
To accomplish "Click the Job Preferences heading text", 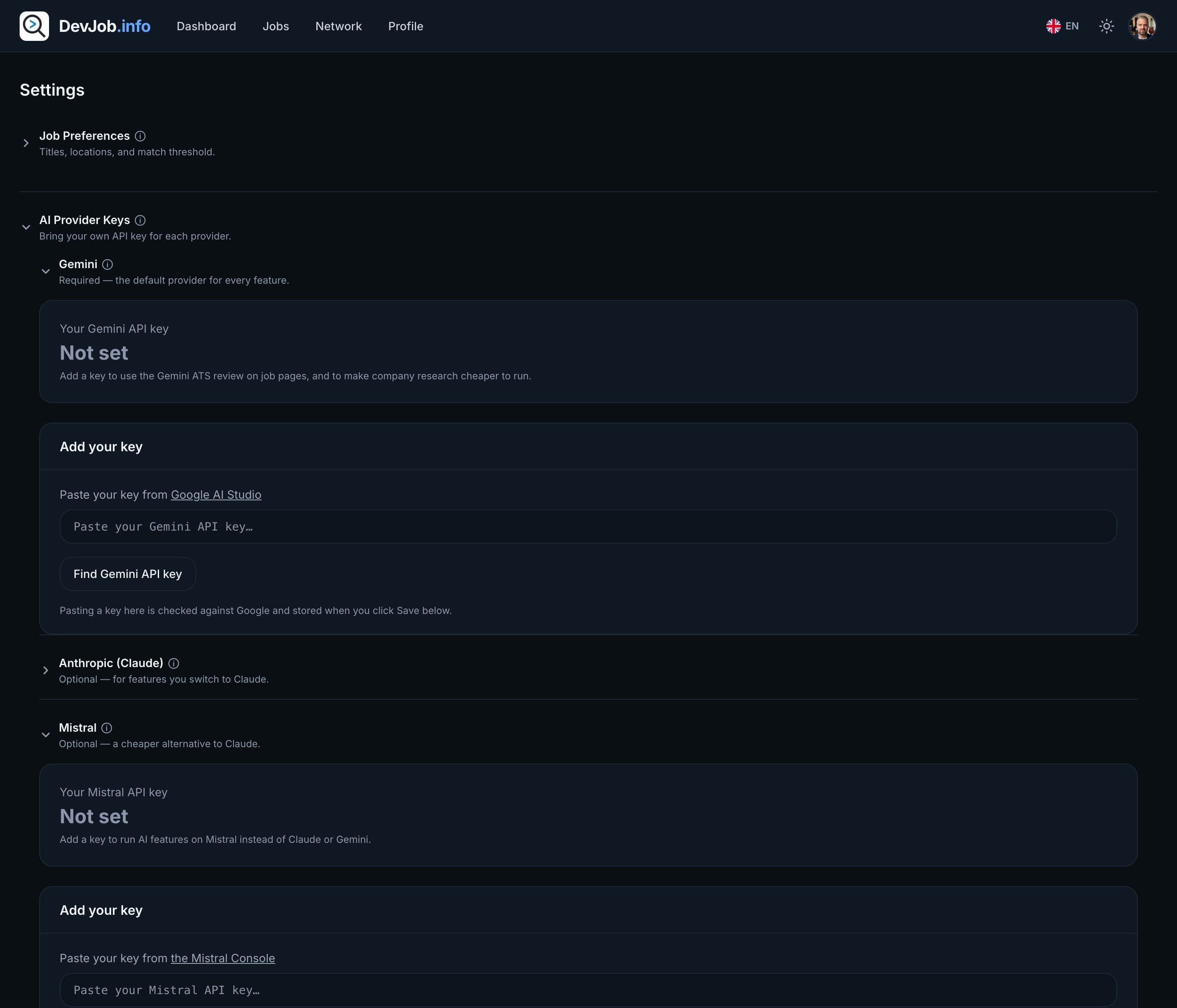I will [x=85, y=136].
